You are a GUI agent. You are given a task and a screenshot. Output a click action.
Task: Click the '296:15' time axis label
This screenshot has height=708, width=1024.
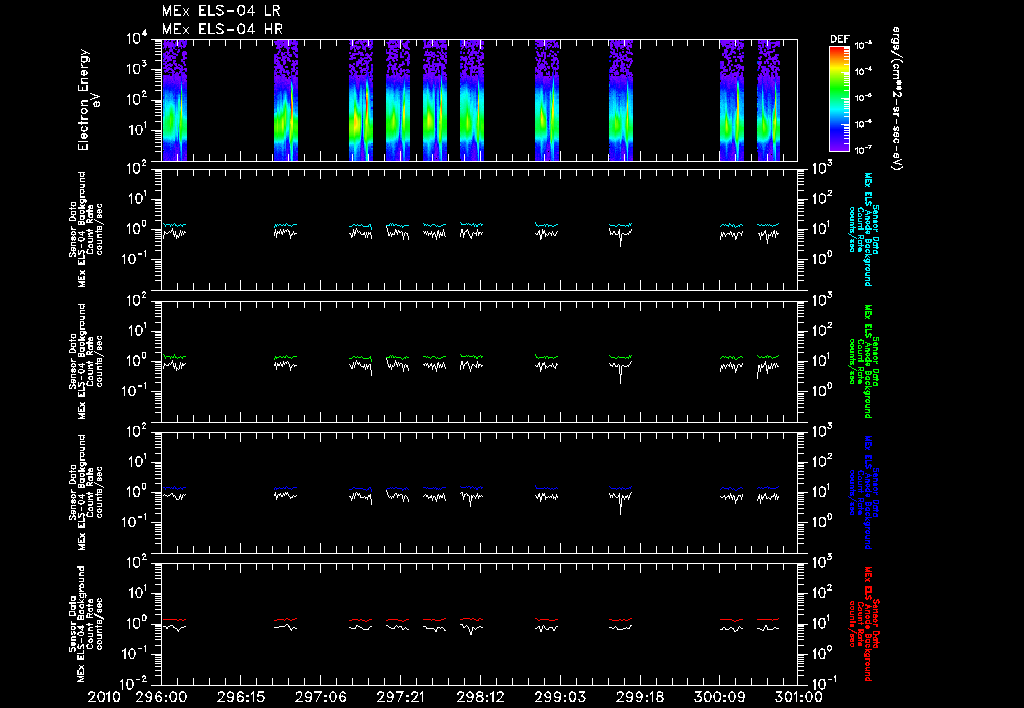click(240, 697)
